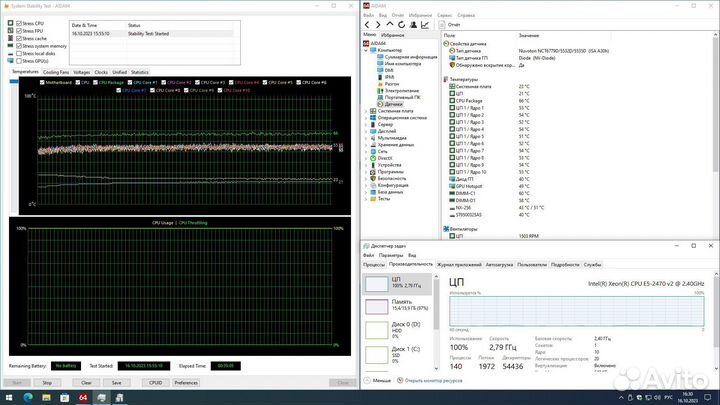
Task: Select Суммарная информация in AIDA64 tree
Action: (x=407, y=57)
